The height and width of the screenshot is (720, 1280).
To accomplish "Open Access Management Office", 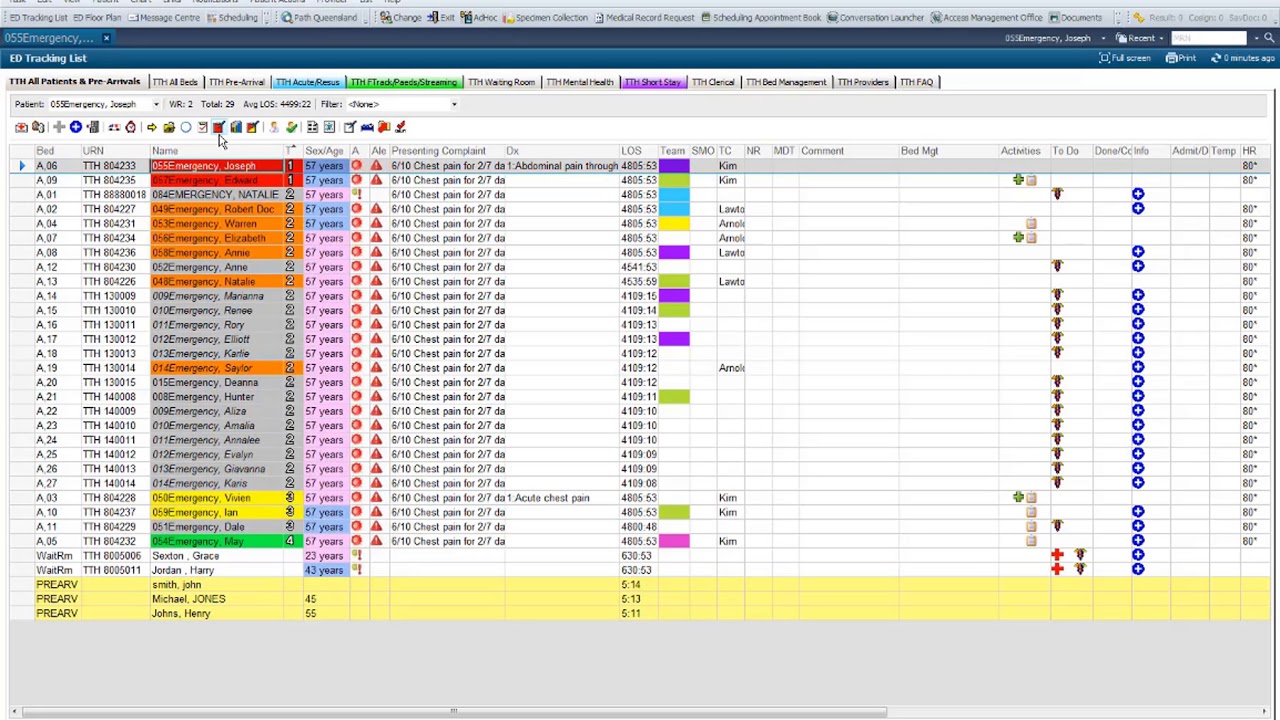I will (x=987, y=18).
